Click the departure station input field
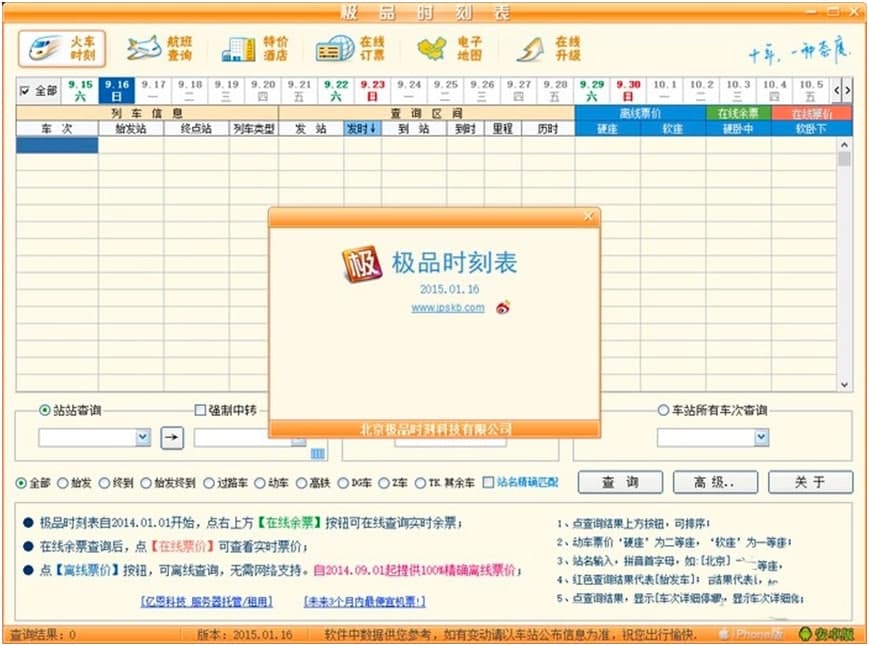 88,437
